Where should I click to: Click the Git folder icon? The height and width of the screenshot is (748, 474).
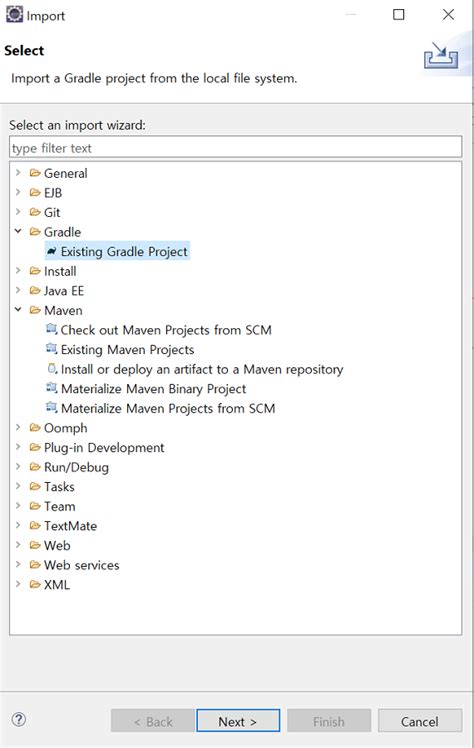pos(35,212)
